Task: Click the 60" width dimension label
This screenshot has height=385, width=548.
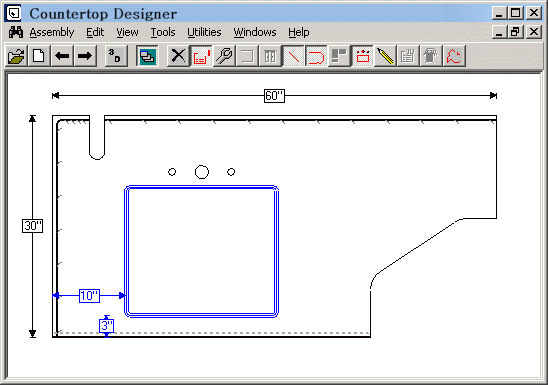Action: click(274, 96)
